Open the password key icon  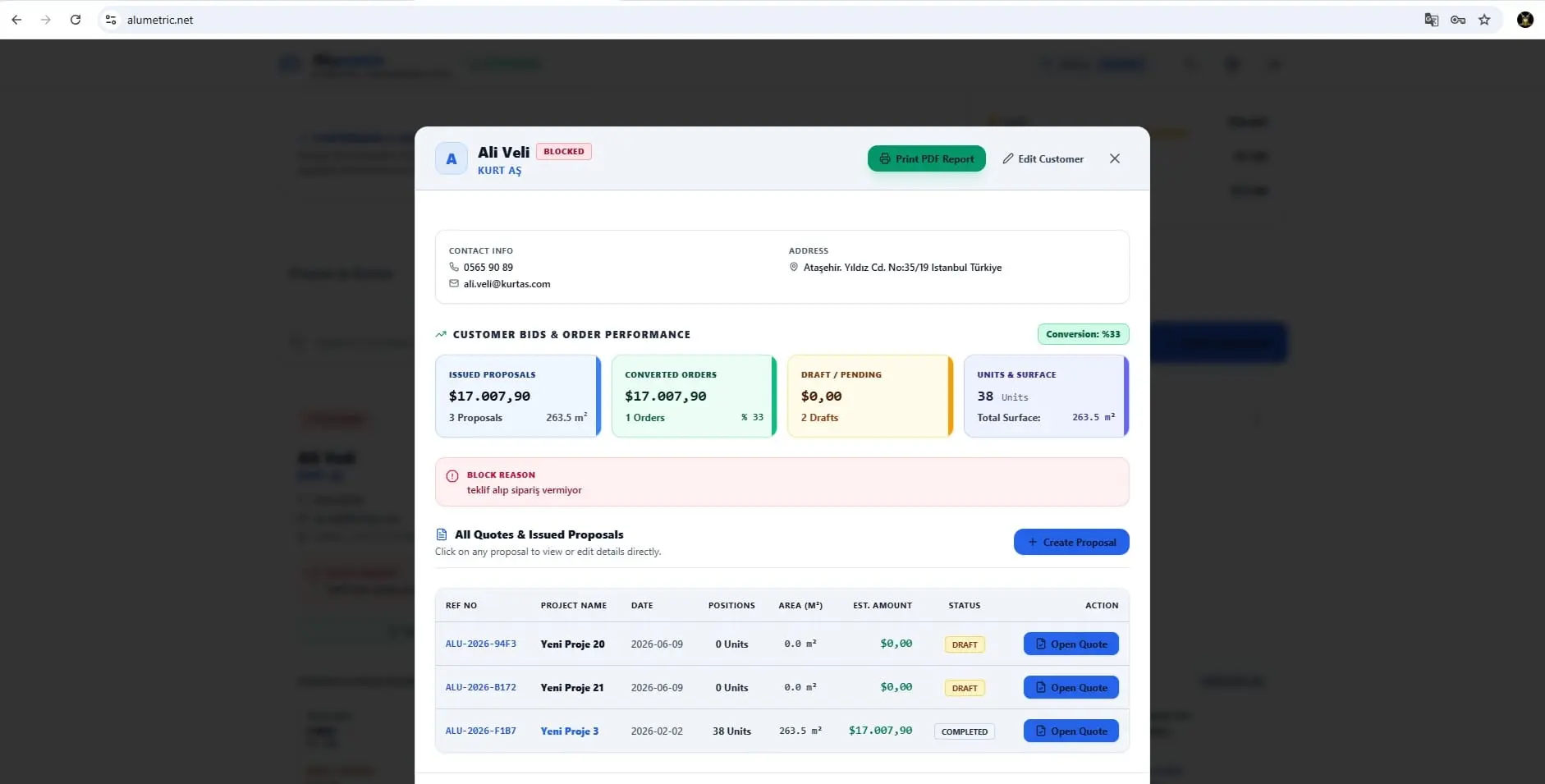[1458, 20]
